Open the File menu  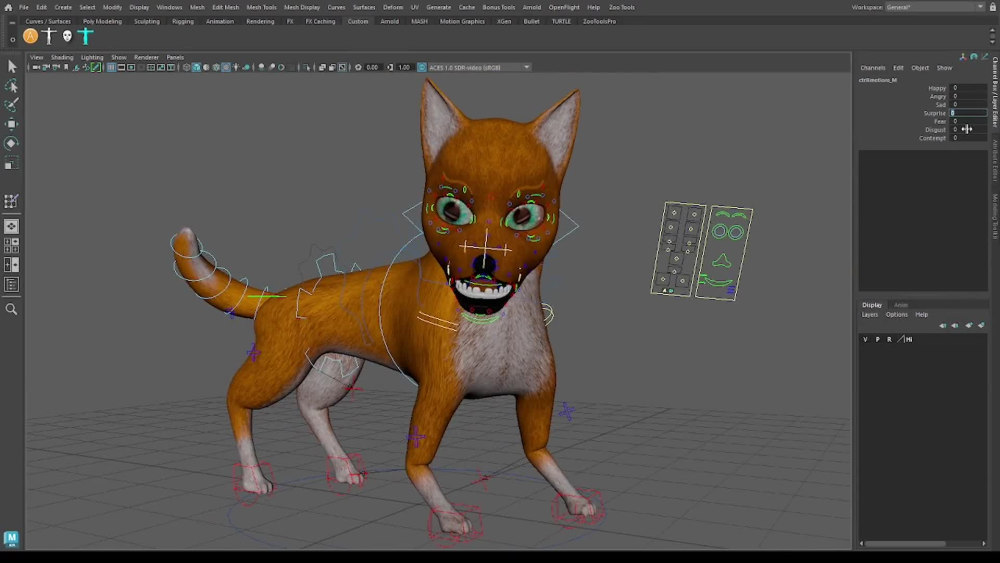pos(24,7)
